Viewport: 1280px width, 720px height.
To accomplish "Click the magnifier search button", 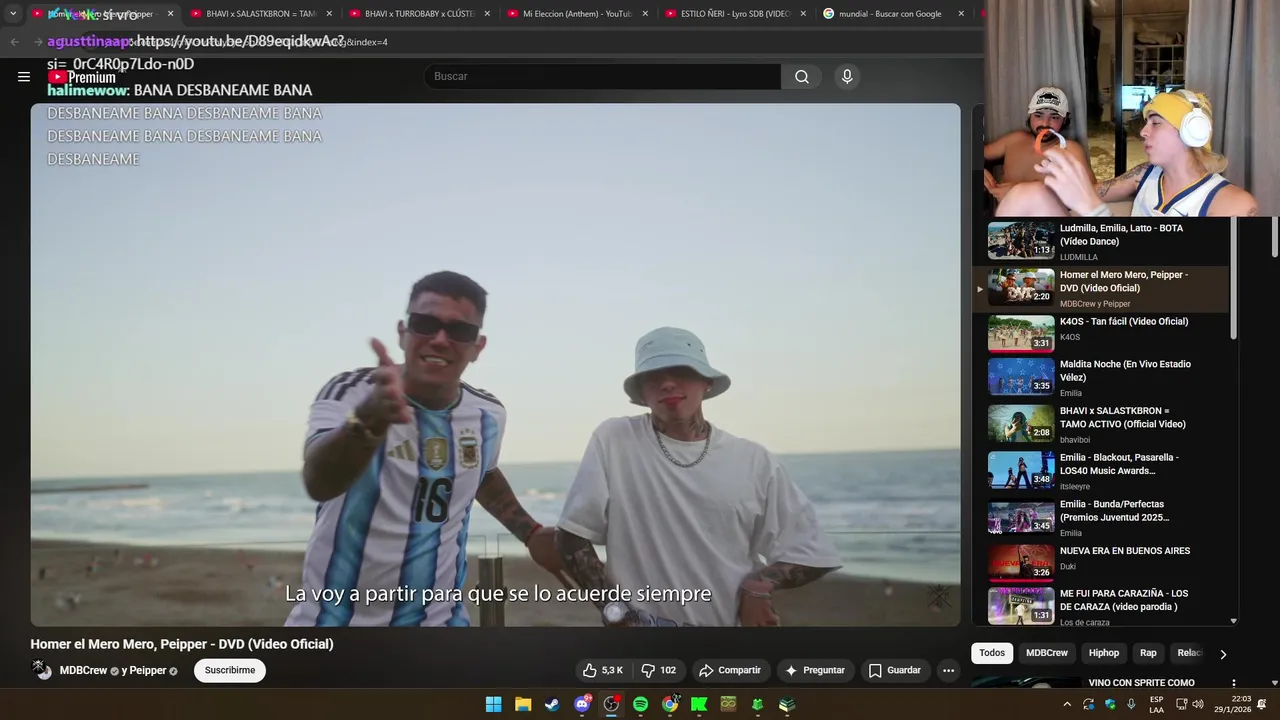I will point(802,77).
